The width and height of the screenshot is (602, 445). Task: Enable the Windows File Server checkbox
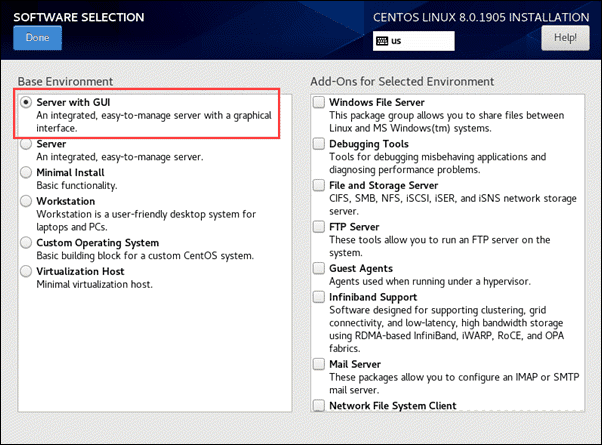pos(319,103)
